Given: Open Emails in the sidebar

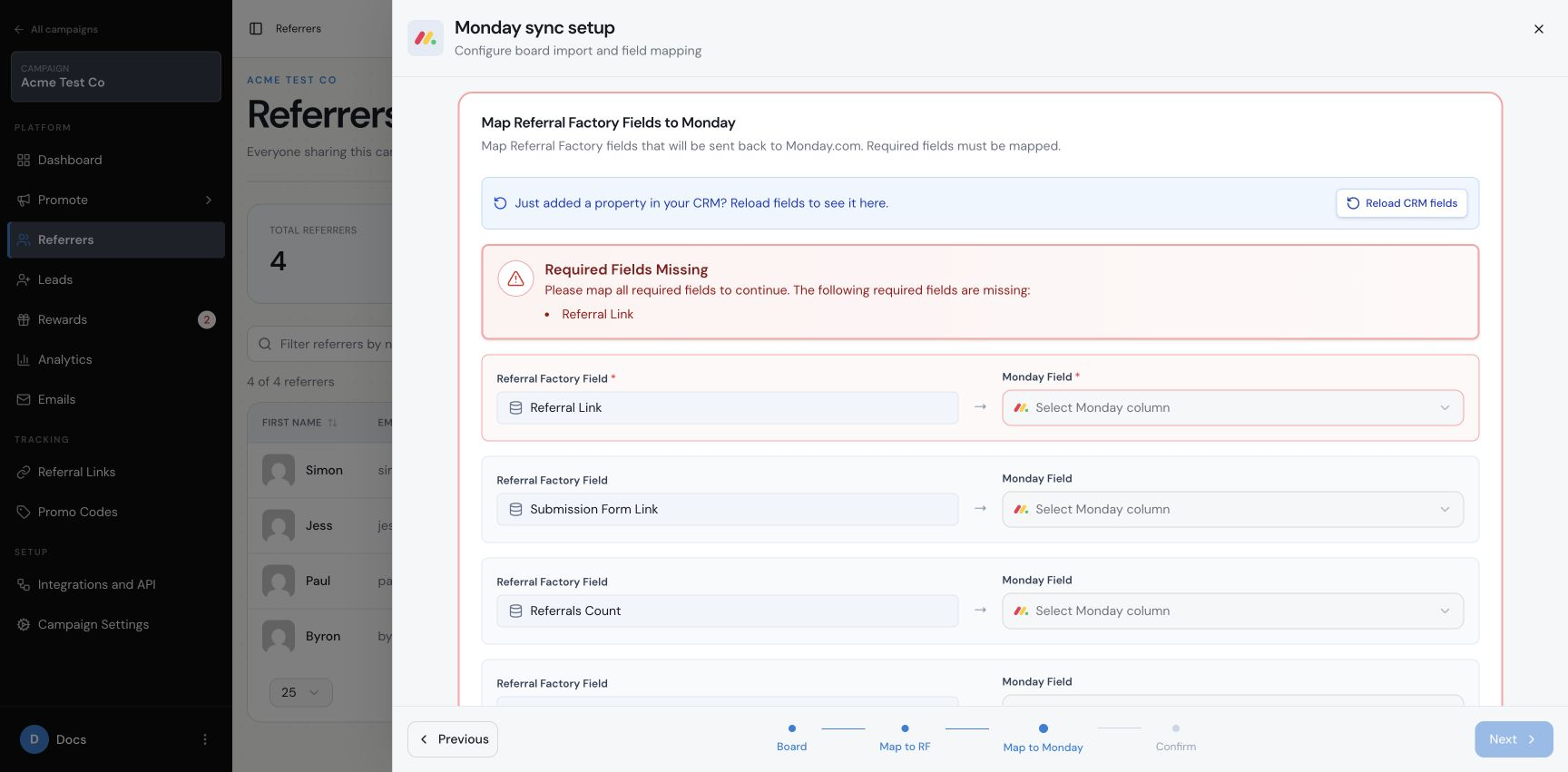Looking at the screenshot, I should [116, 399].
